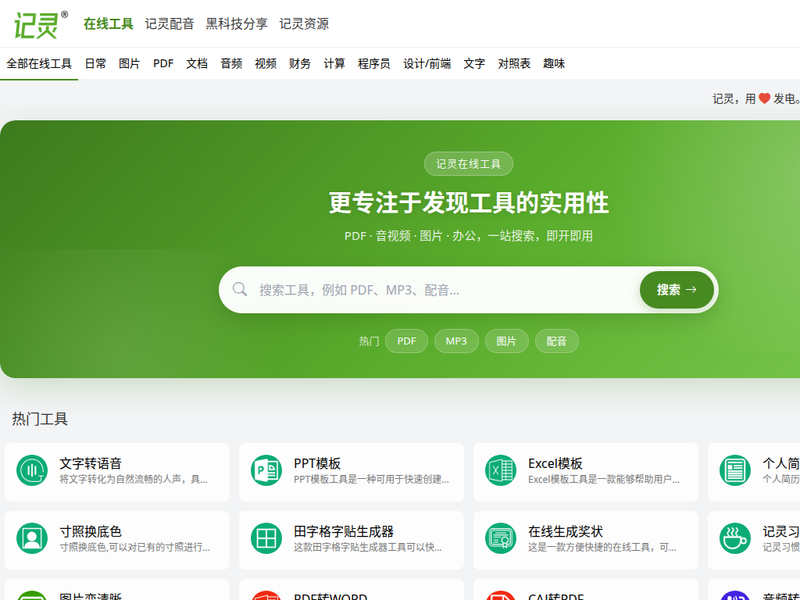
Task: Open the Excel模板 title link
Action: tap(555, 463)
